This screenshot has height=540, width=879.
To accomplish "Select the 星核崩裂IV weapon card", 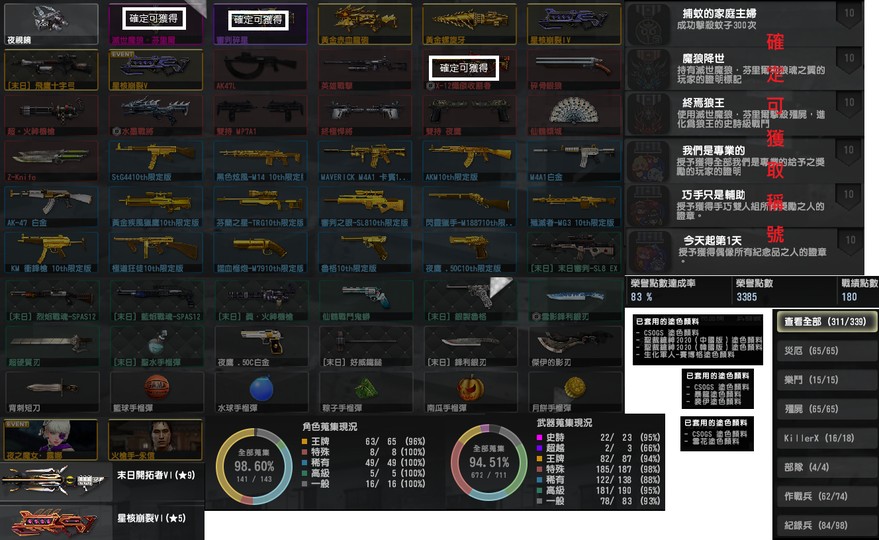I will [574, 24].
